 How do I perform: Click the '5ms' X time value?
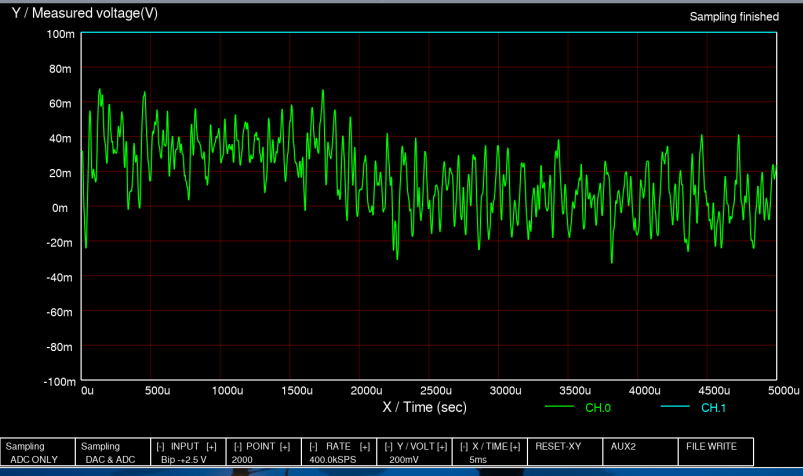(478, 460)
